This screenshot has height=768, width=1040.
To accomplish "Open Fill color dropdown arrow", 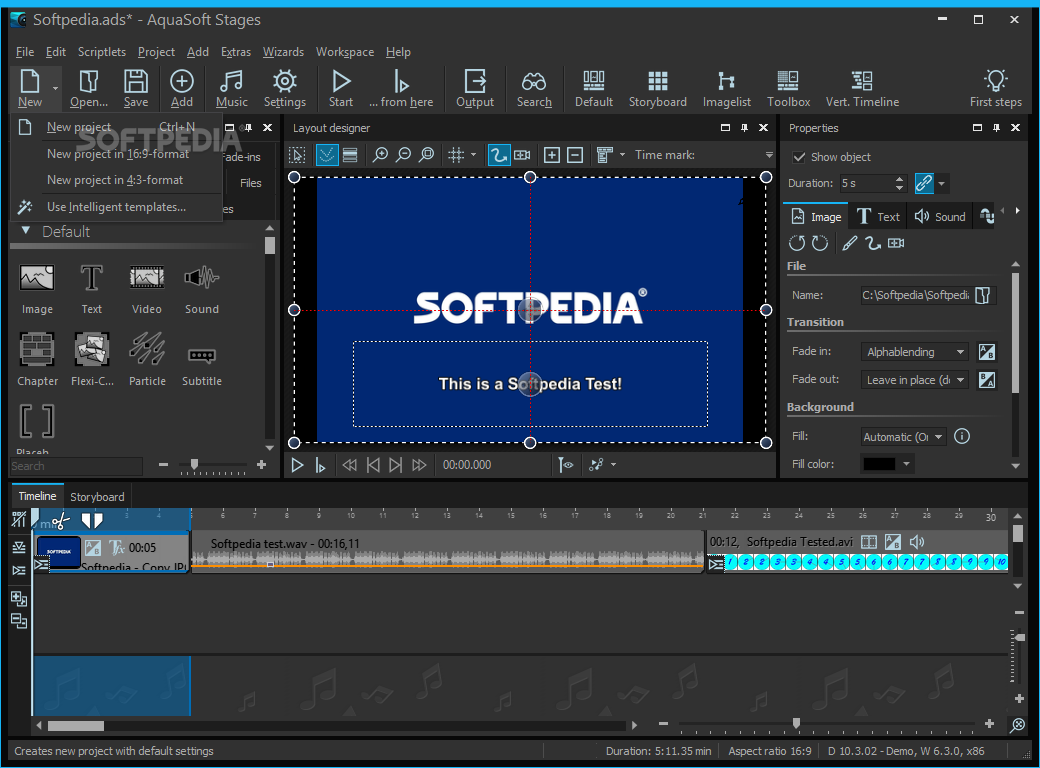I will pos(907,464).
